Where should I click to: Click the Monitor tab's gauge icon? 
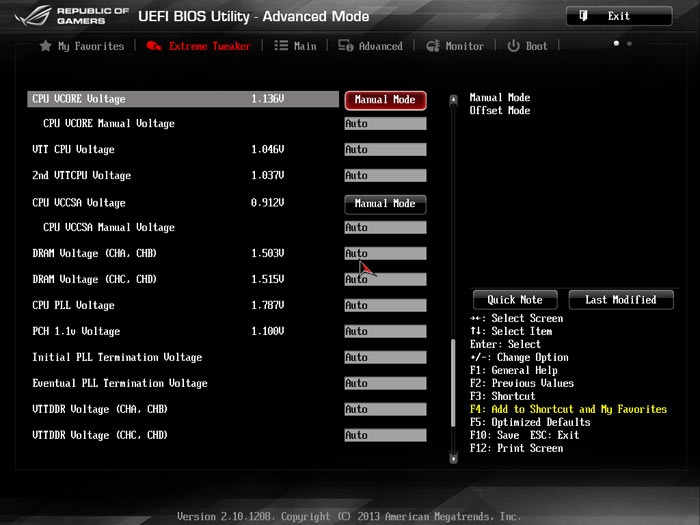click(433, 46)
